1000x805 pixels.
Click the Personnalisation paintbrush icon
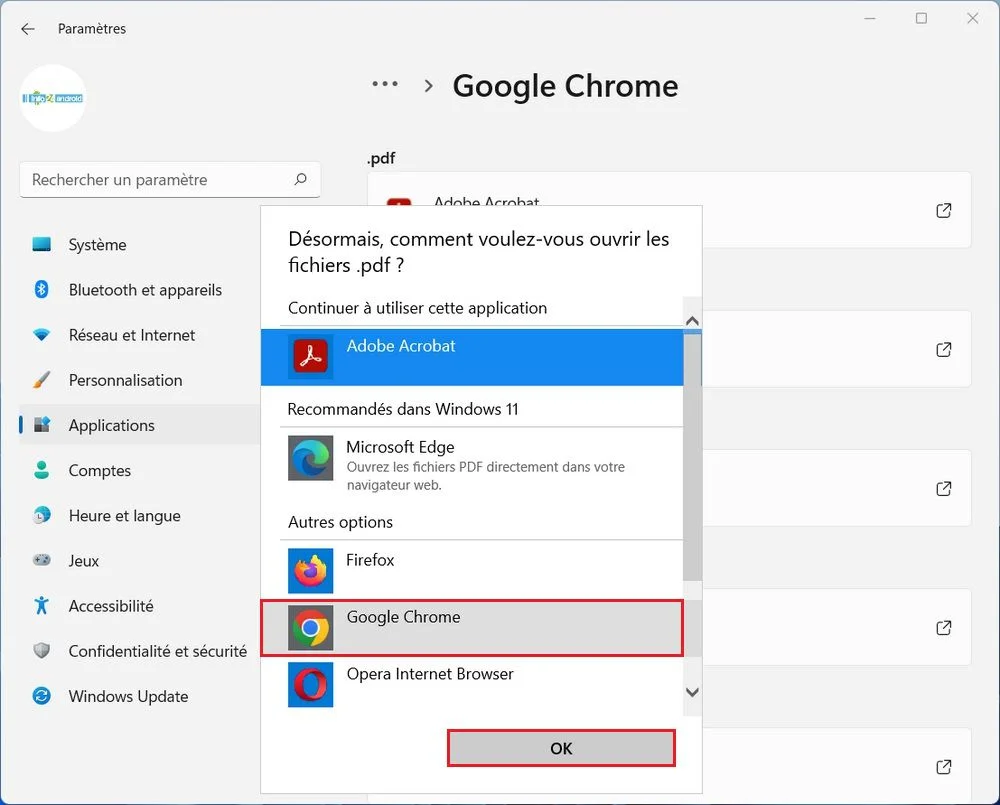tap(41, 380)
